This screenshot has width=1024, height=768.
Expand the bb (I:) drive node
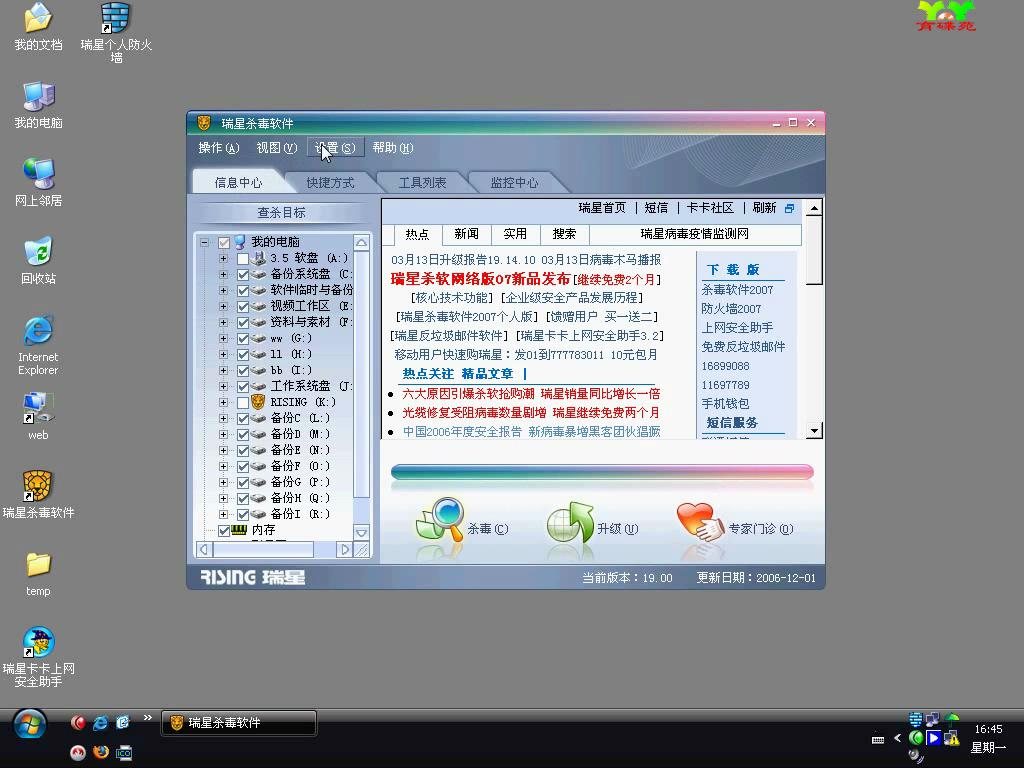tap(223, 370)
